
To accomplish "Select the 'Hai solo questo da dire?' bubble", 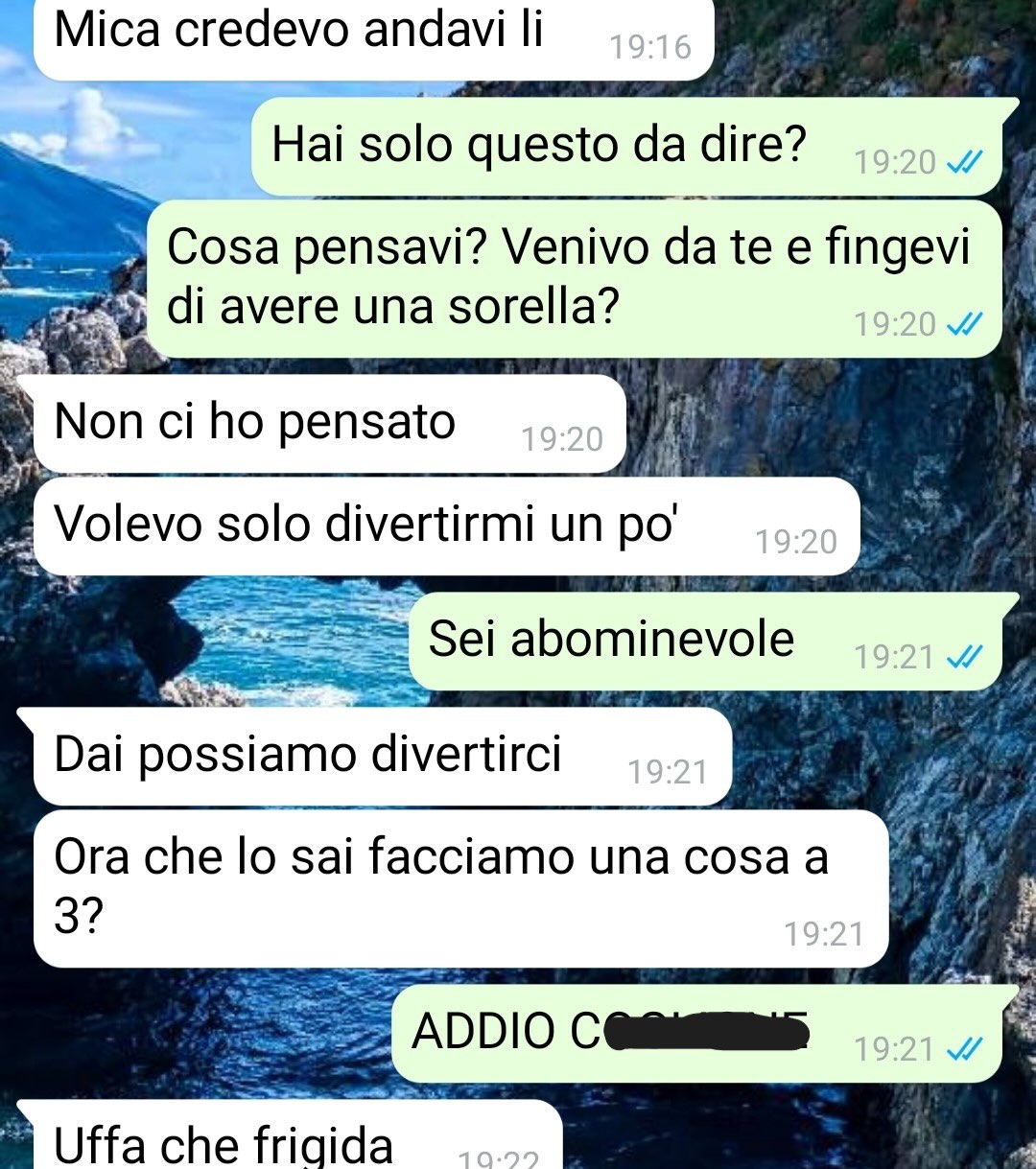I will 627,147.
